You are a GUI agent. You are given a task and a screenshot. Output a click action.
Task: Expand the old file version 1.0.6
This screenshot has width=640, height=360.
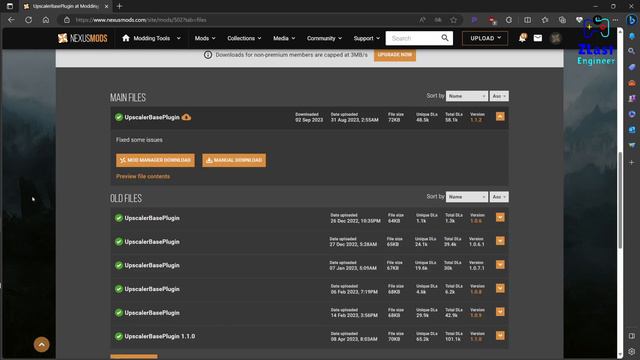coord(500,217)
